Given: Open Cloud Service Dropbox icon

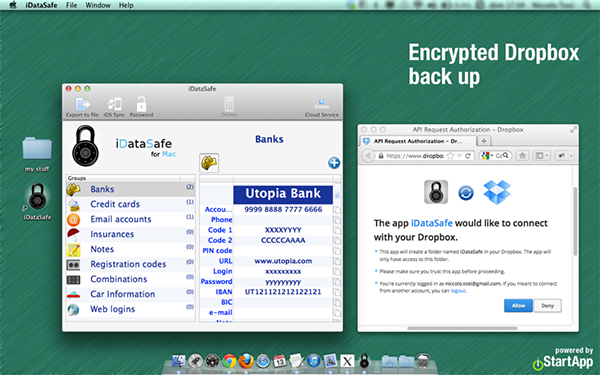Looking at the screenshot, I should 321,108.
